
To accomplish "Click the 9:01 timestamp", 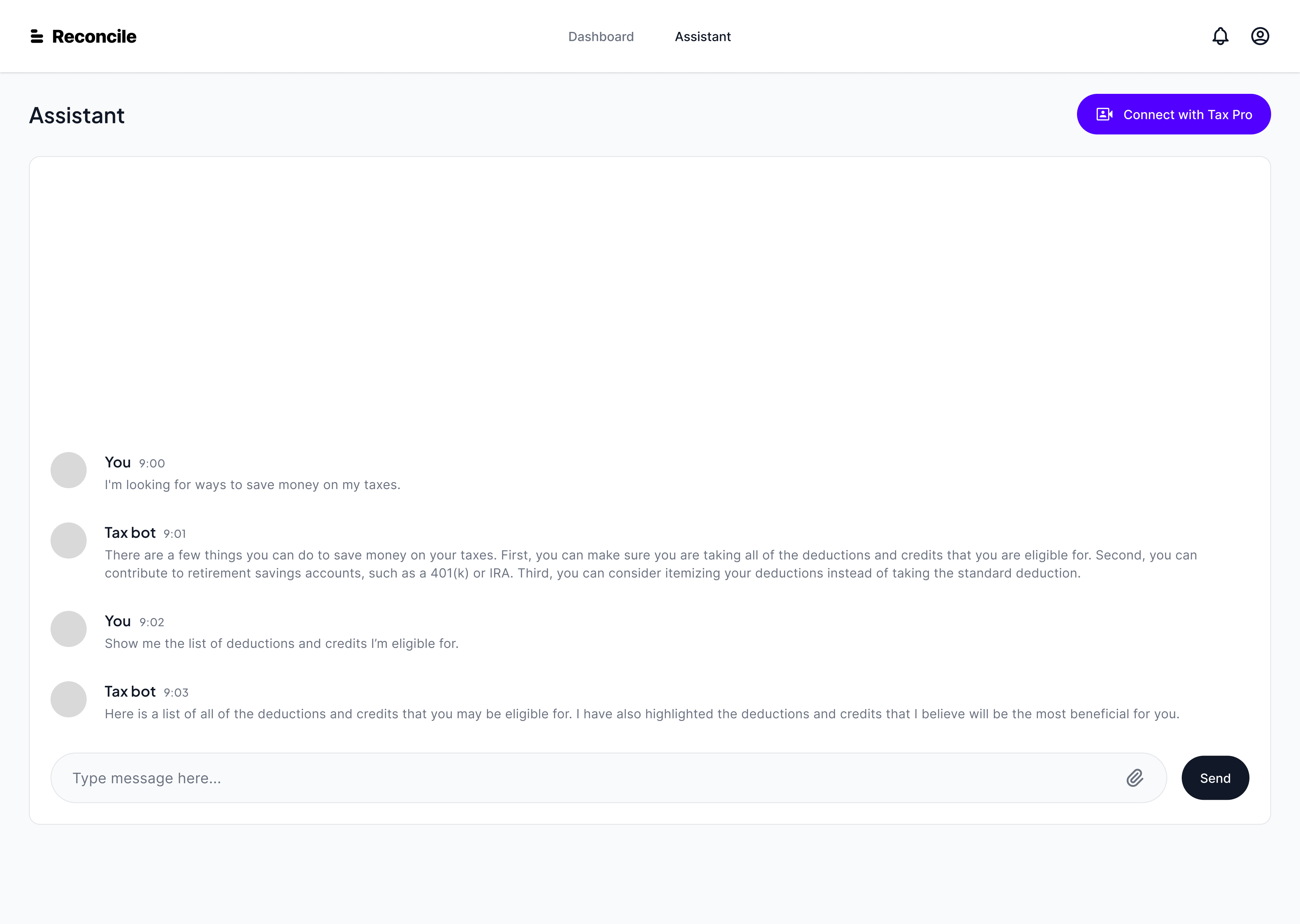I will tap(175, 534).
